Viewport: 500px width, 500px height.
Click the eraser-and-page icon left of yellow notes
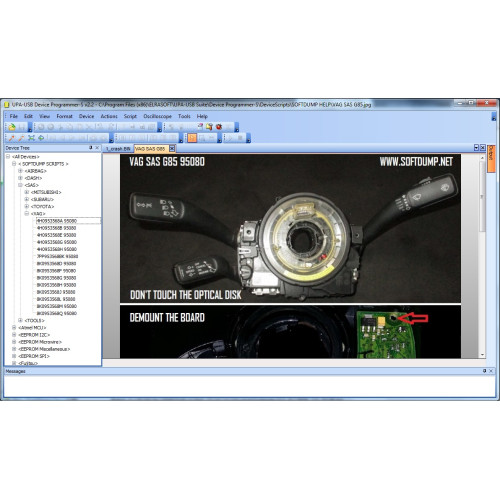[200, 127]
